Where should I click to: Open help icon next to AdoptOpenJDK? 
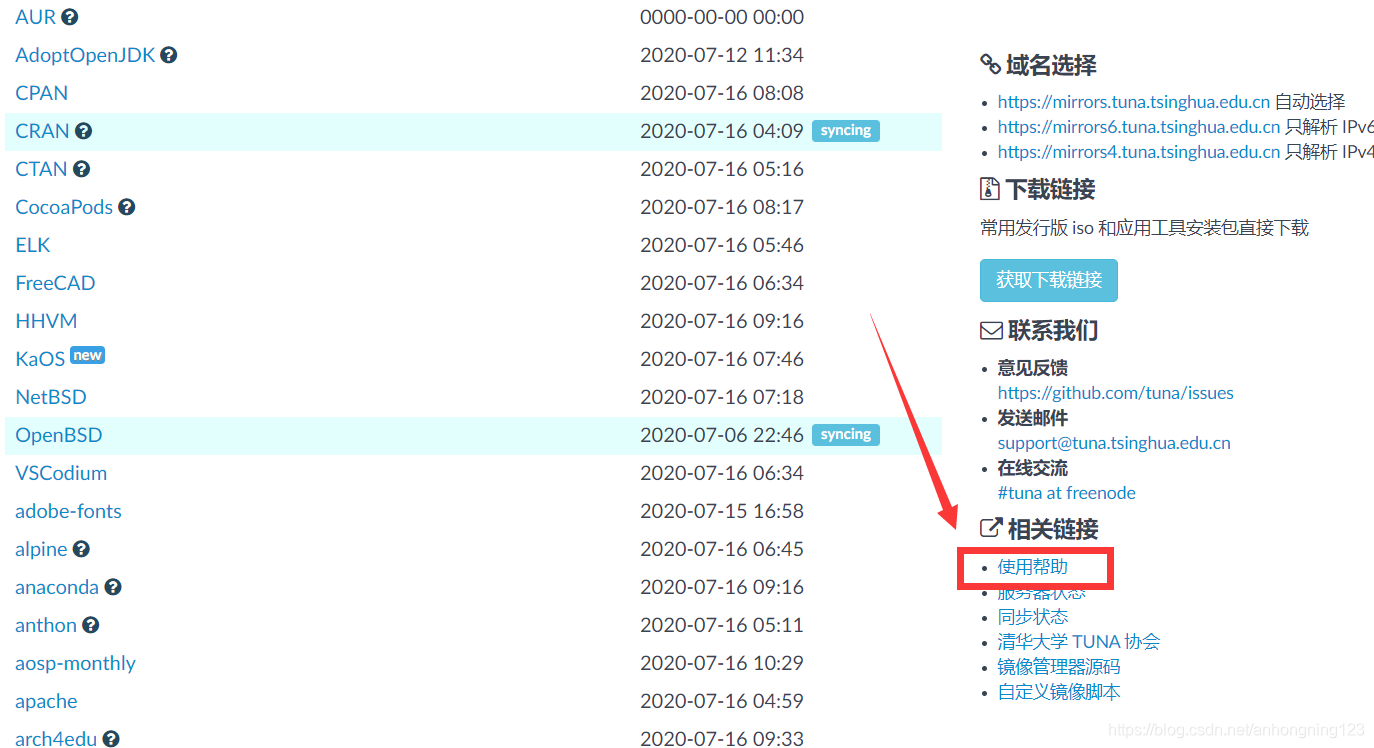pyautogui.click(x=169, y=55)
